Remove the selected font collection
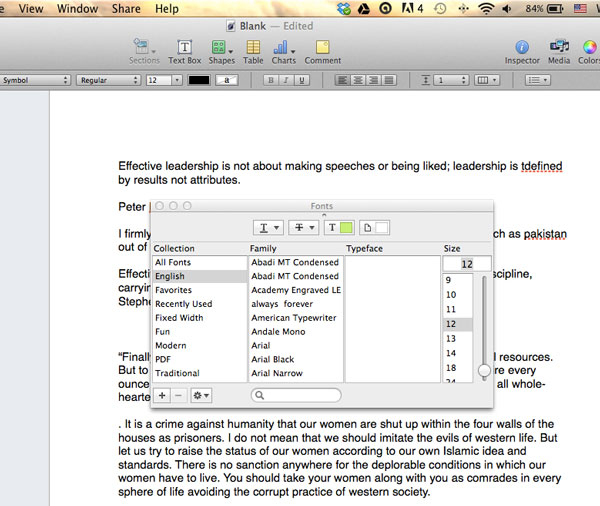Screen dimensions: 600x506 coord(179,395)
